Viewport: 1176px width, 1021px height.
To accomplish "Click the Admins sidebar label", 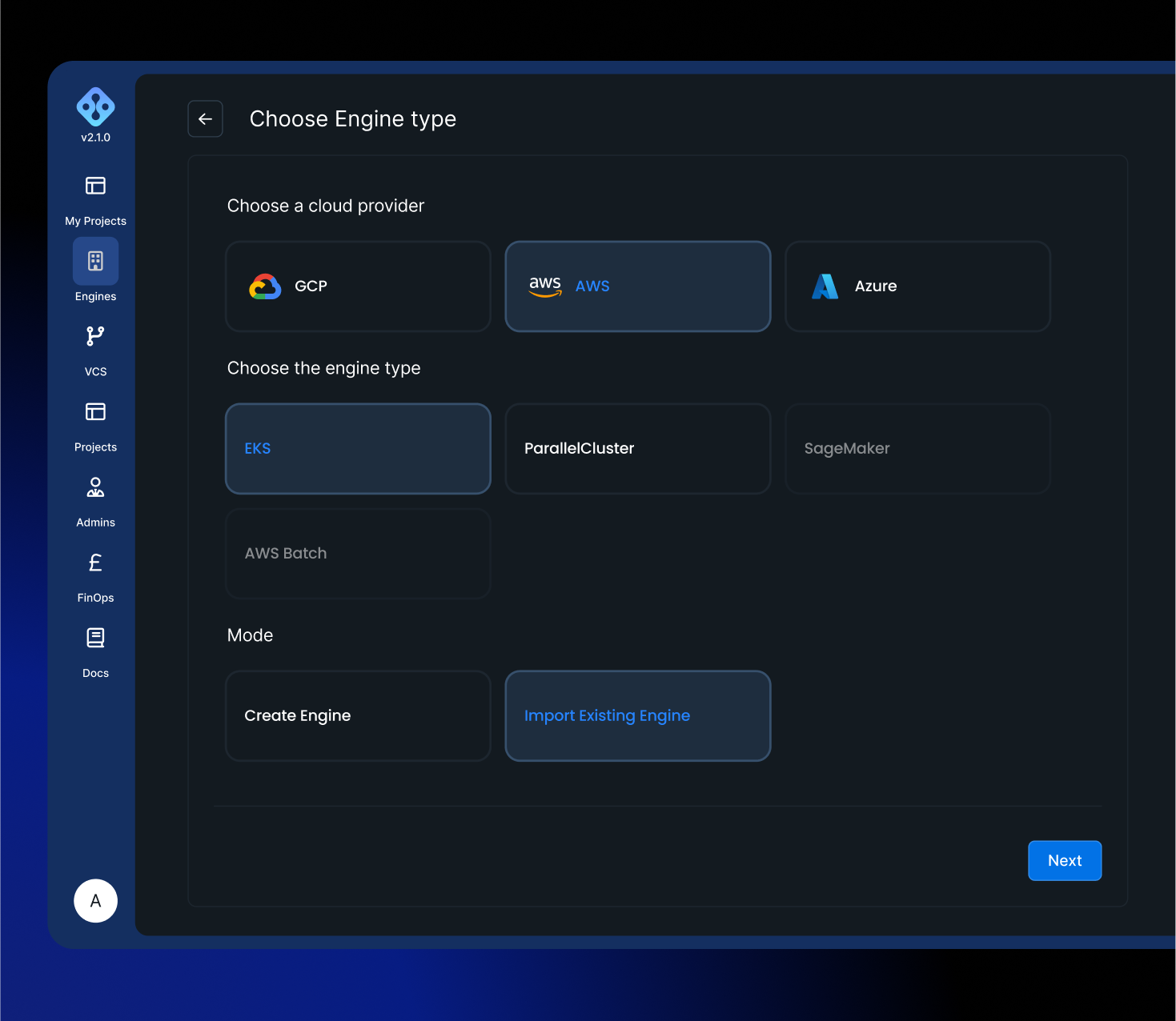I will (x=95, y=523).
